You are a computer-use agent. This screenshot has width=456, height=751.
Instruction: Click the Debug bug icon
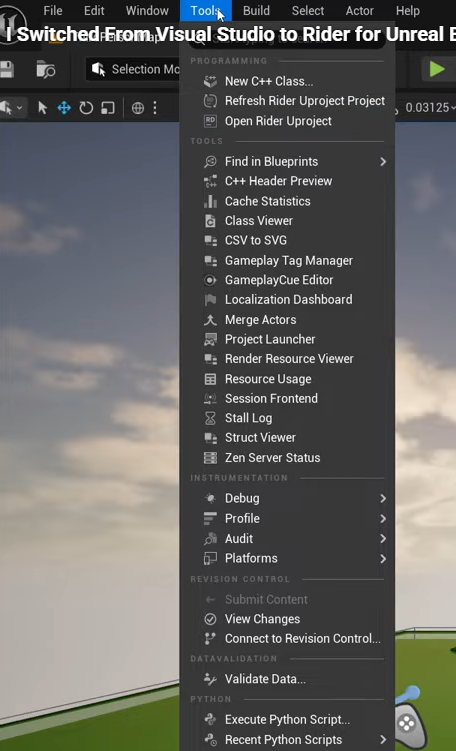[x=210, y=499]
